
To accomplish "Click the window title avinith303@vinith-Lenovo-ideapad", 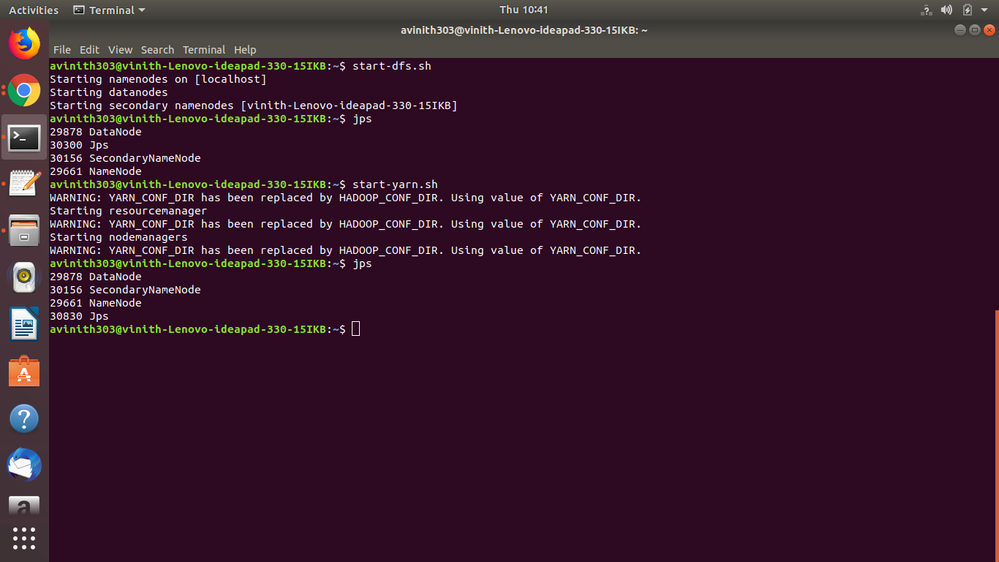I will [524, 30].
